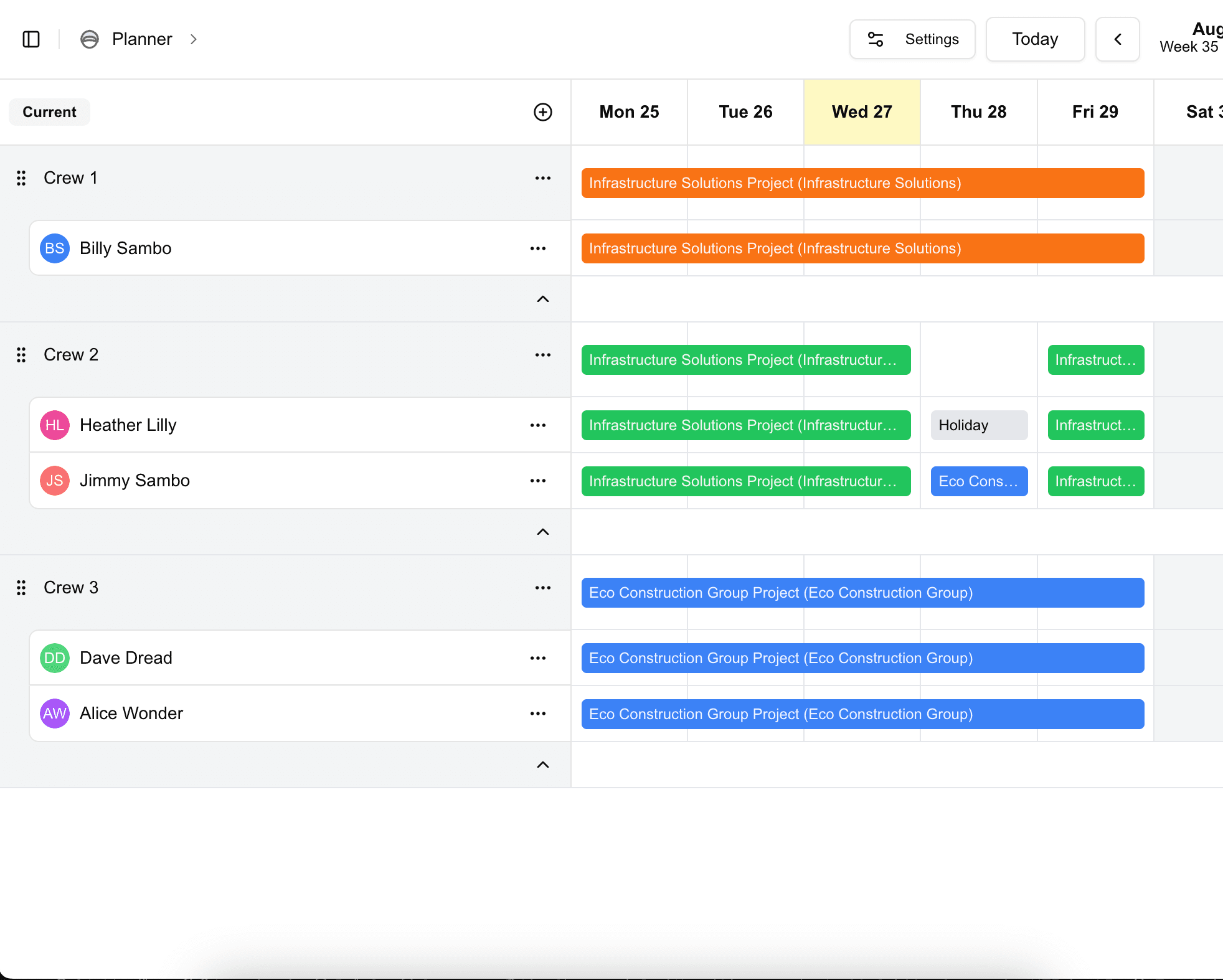This screenshot has height=980, width=1223.
Task: Collapse the Crew 2 section
Action: coord(542,532)
